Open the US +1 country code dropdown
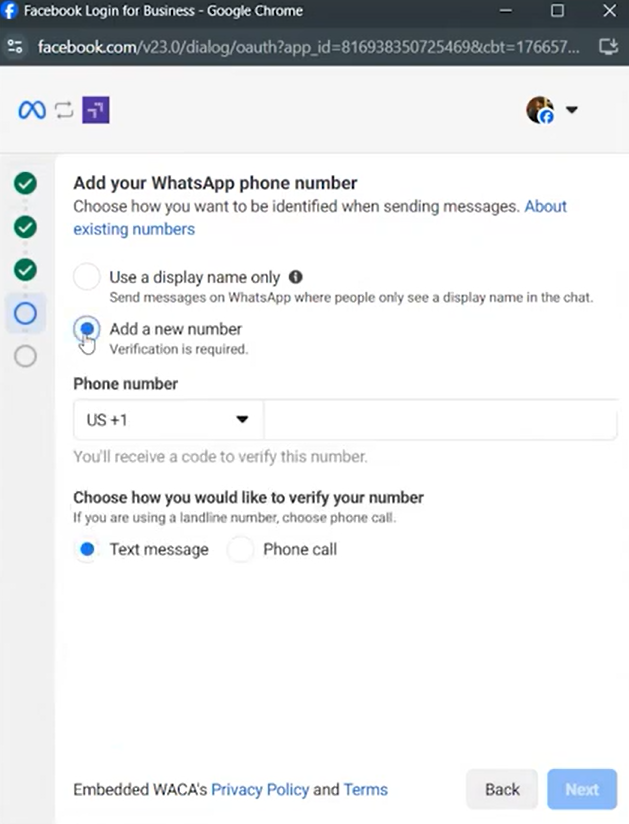629x824 pixels. (x=168, y=419)
